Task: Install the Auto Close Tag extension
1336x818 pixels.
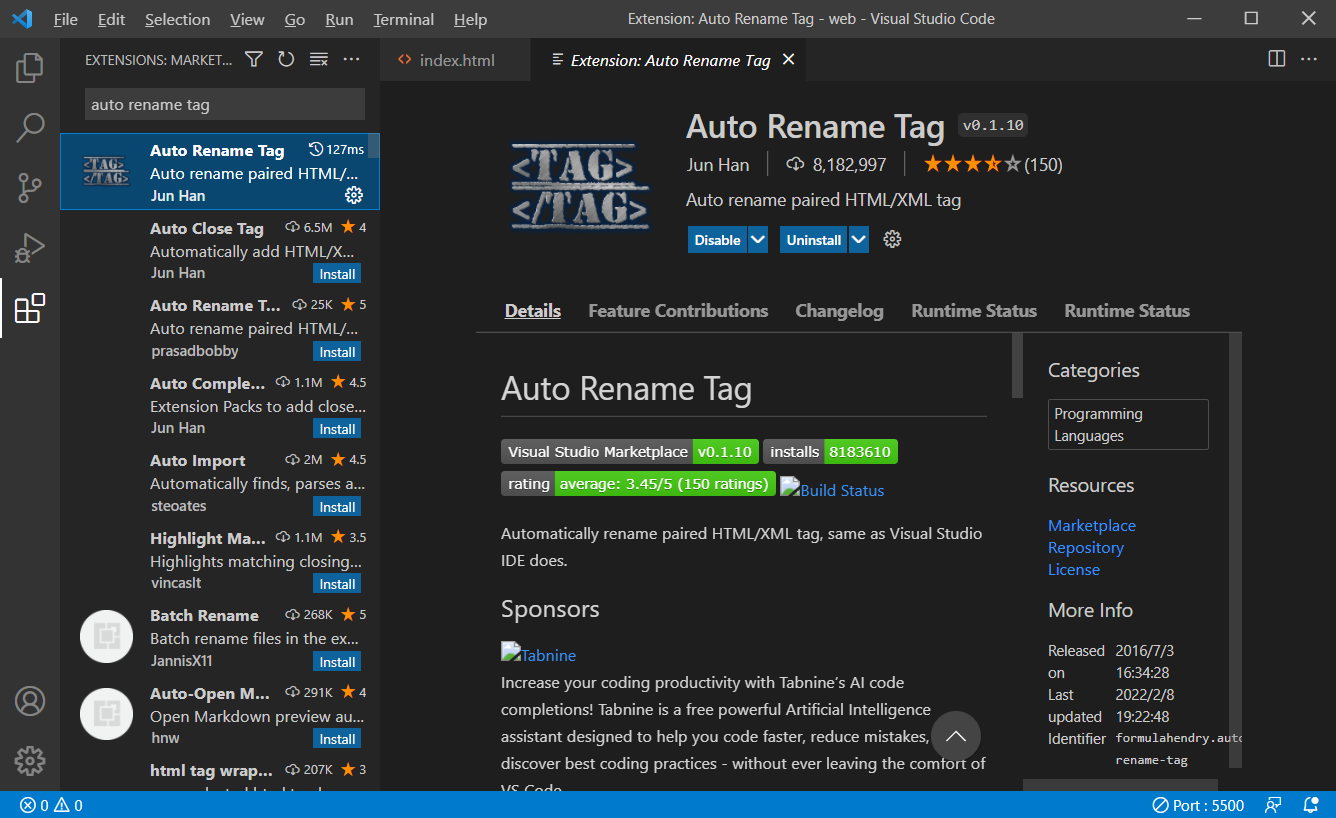Action: tap(337, 274)
